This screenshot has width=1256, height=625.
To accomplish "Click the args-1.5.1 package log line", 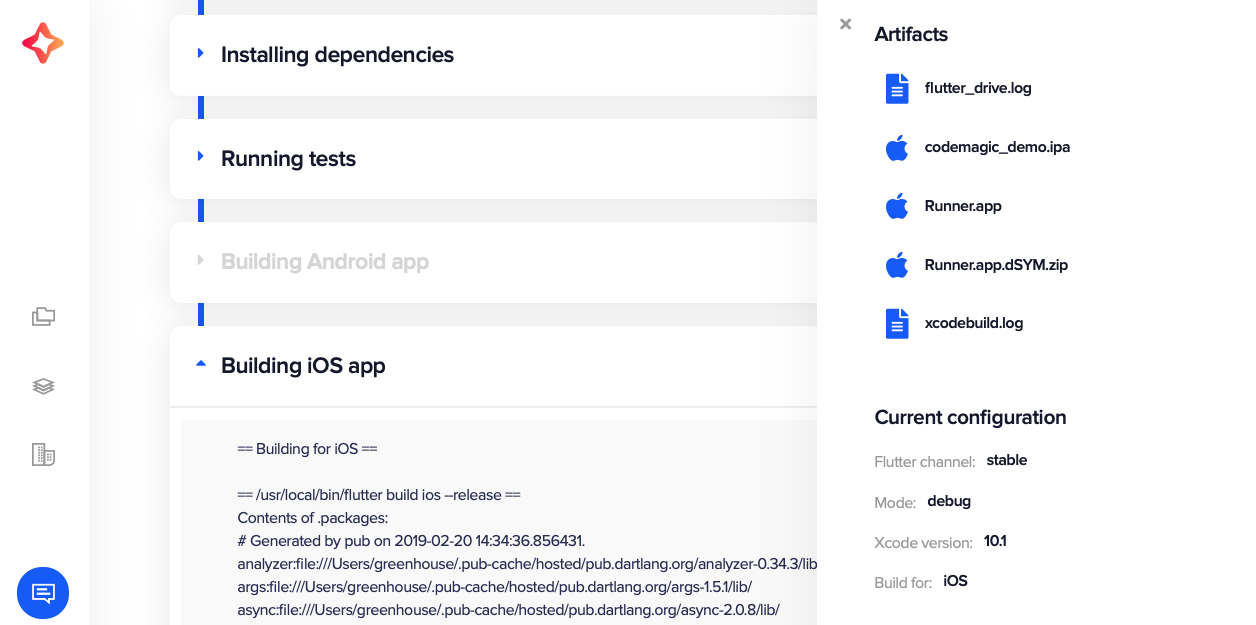I will [x=494, y=587].
